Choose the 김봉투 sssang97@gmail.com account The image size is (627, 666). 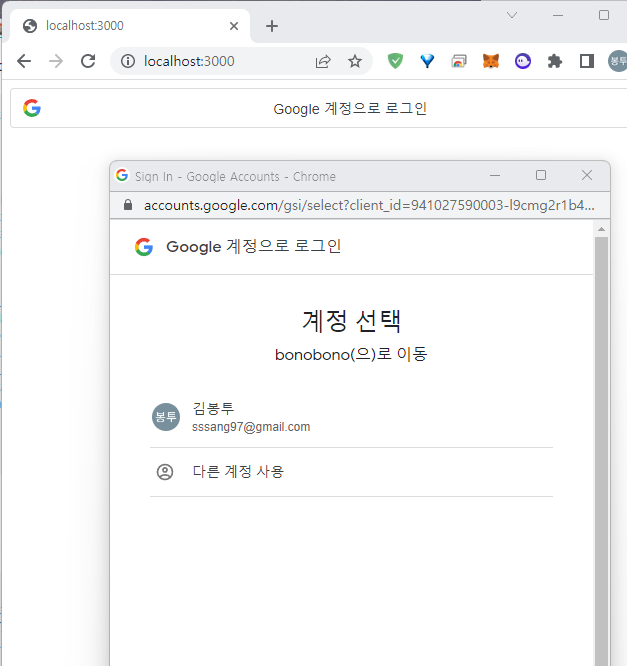tap(350, 417)
